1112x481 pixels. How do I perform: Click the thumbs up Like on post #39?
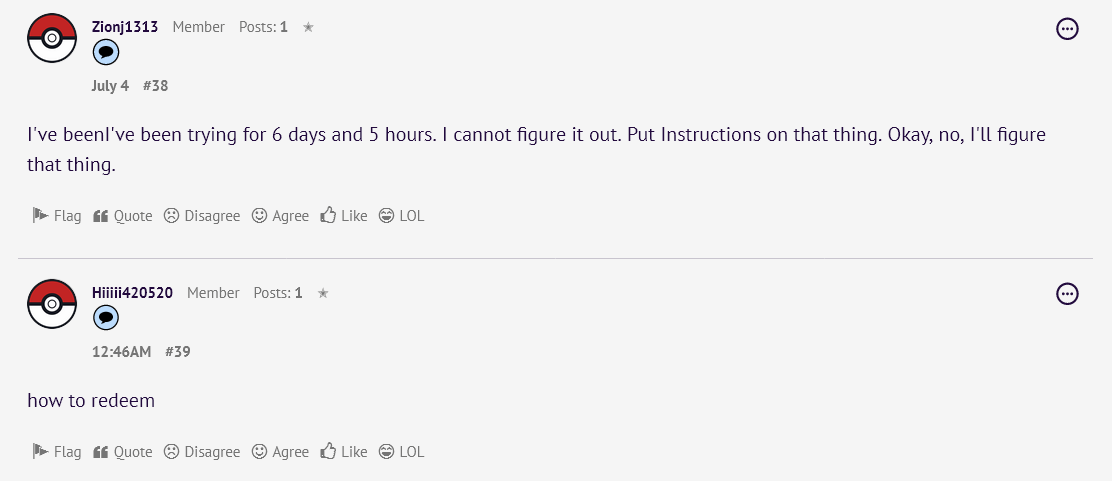coord(328,451)
